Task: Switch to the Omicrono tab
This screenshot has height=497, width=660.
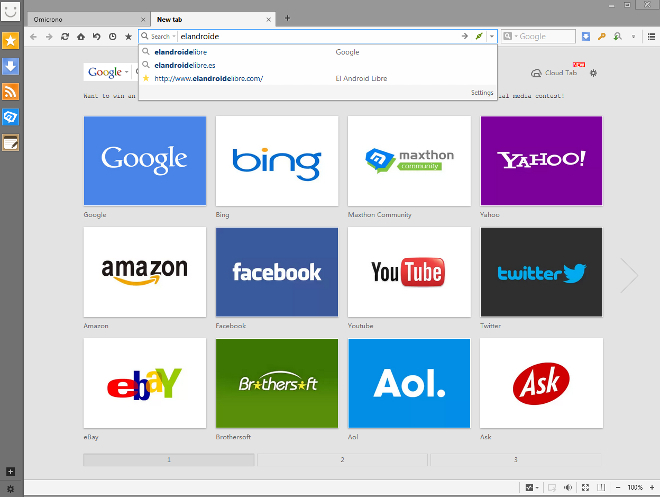Action: point(86,19)
